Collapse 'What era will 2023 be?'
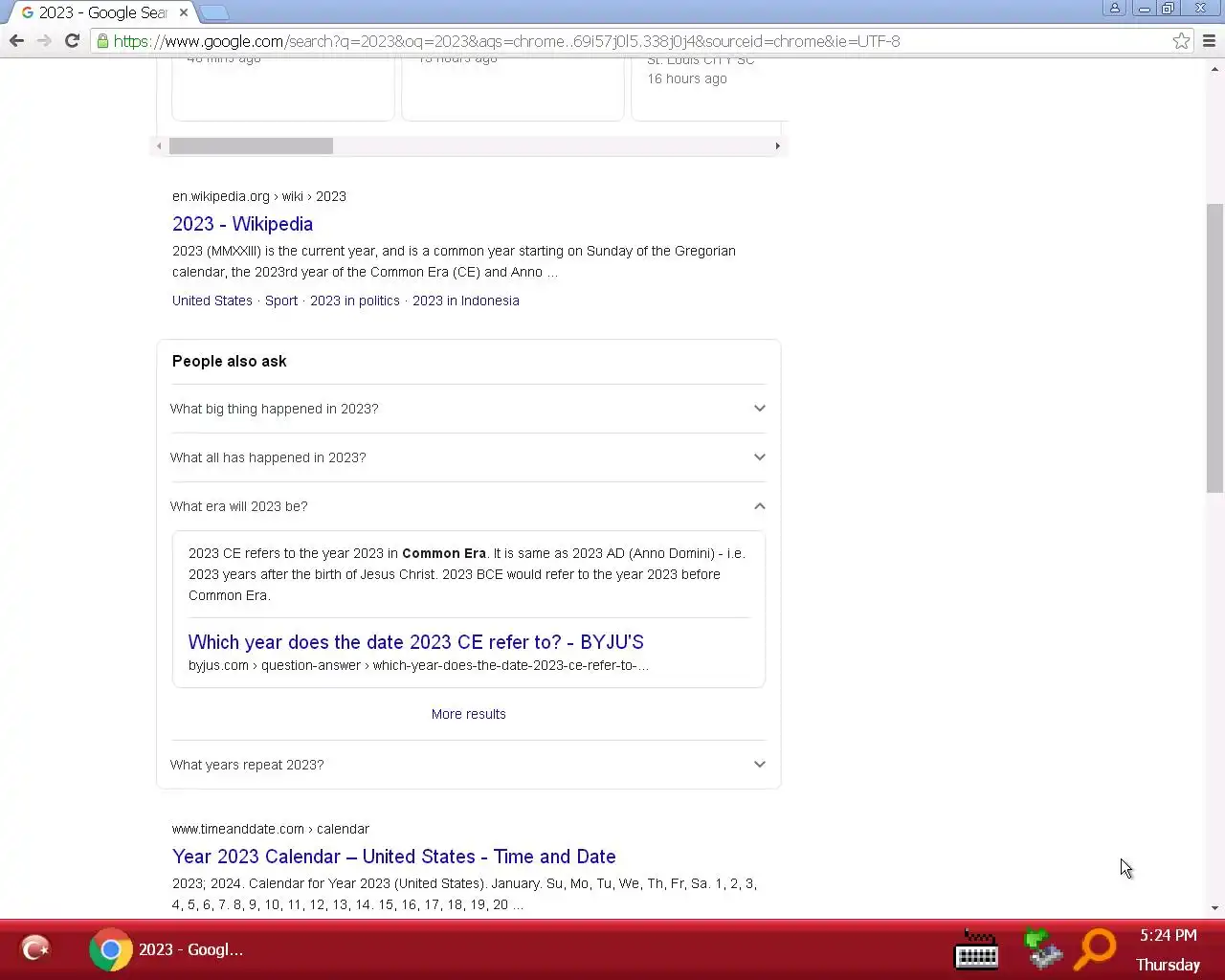The image size is (1225, 980). pos(468,506)
